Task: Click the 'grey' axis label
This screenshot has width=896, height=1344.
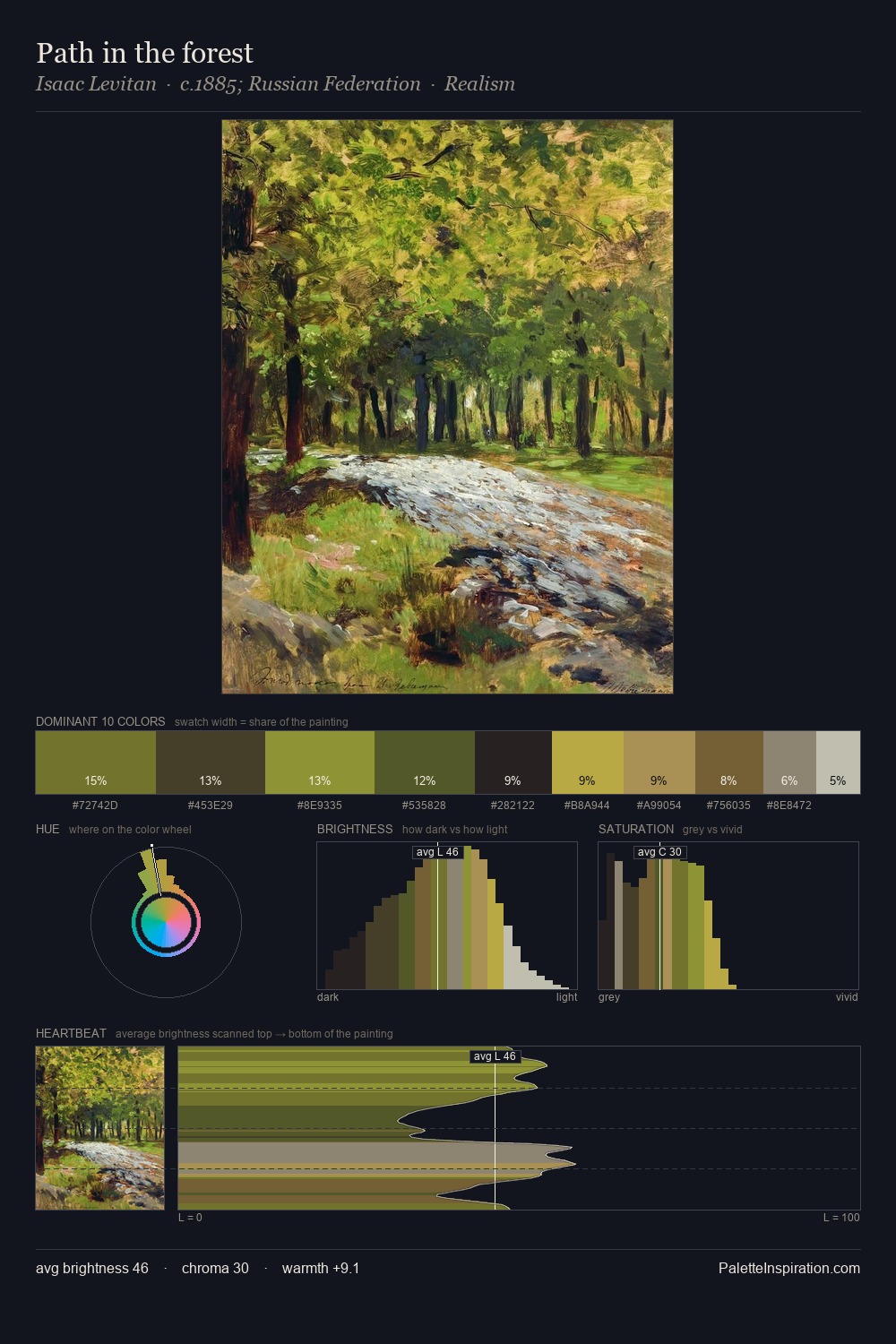Action: click(609, 997)
